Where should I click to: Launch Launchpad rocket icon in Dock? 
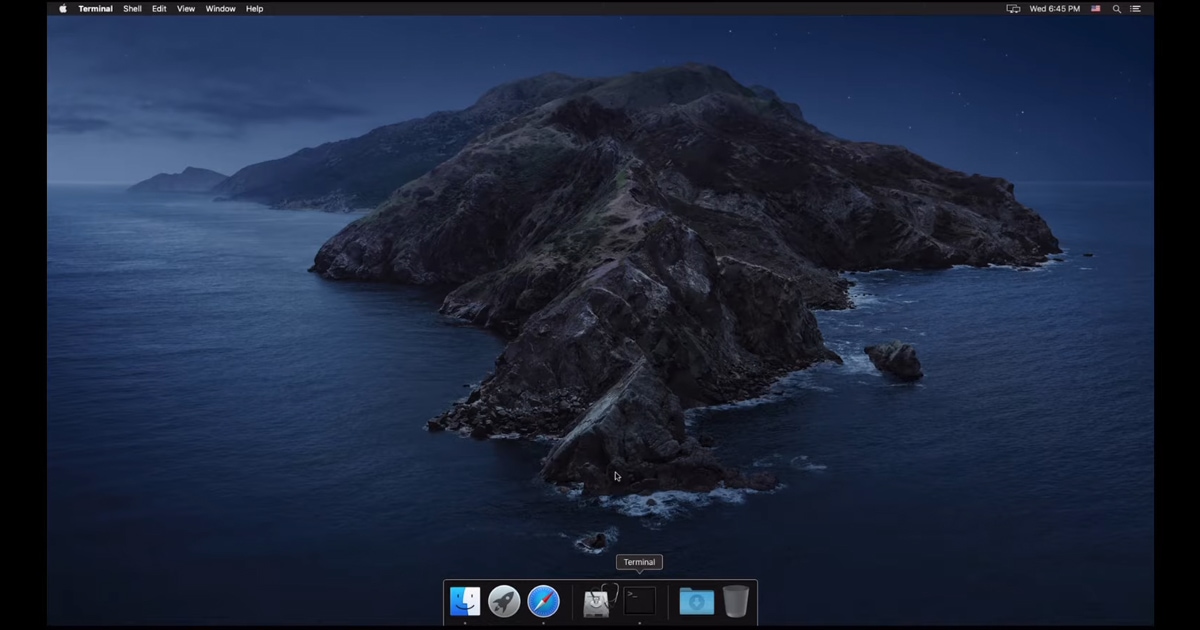coord(504,601)
